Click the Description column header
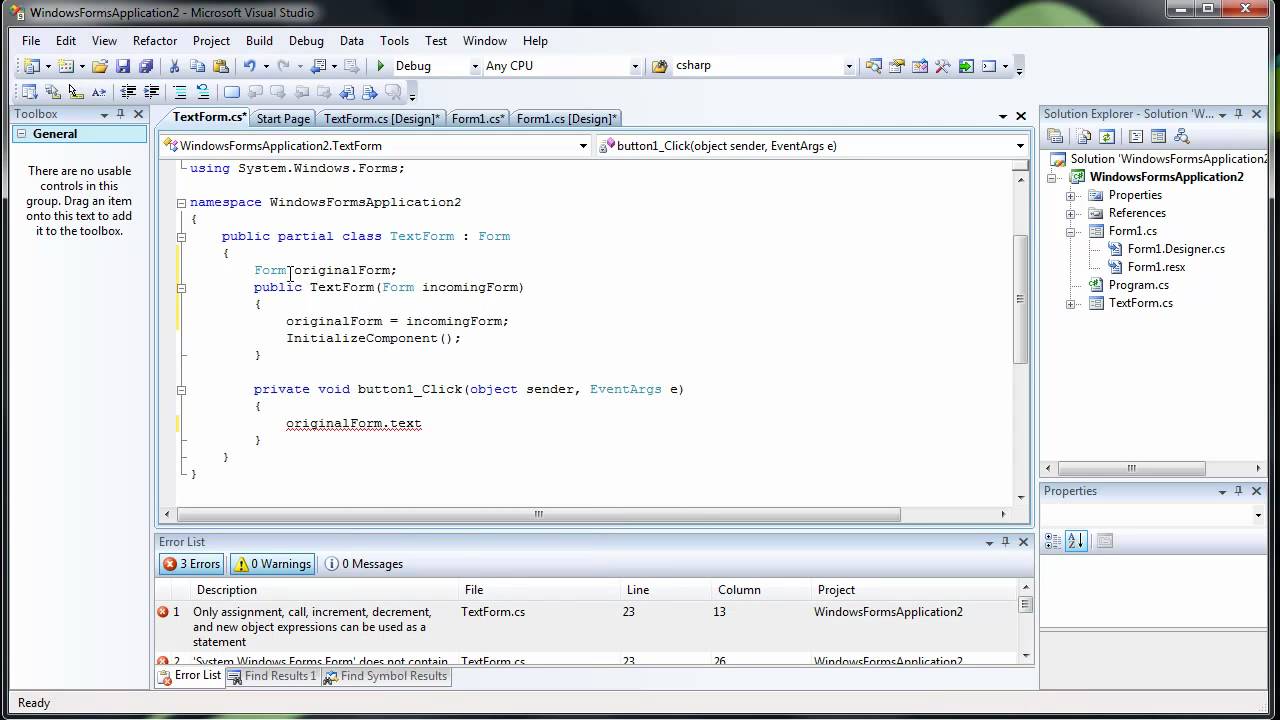The image size is (1280, 720). [x=227, y=590]
